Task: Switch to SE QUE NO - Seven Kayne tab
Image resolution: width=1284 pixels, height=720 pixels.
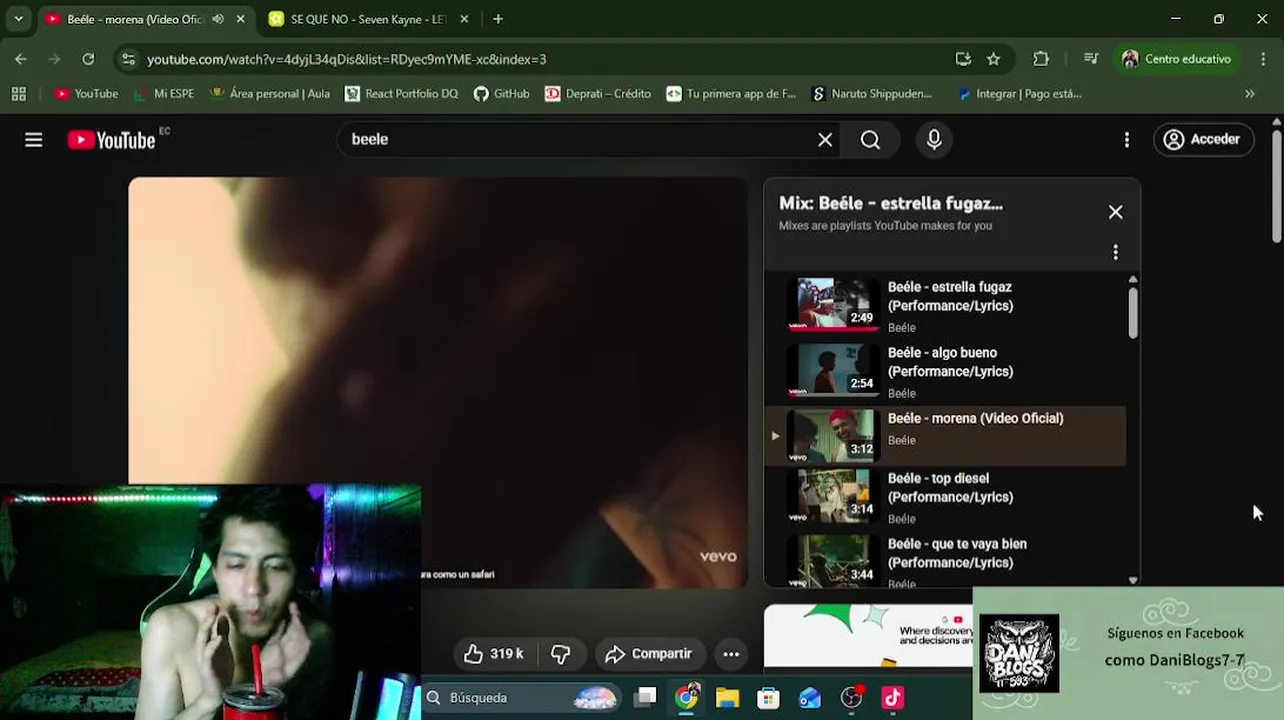Action: point(368,19)
